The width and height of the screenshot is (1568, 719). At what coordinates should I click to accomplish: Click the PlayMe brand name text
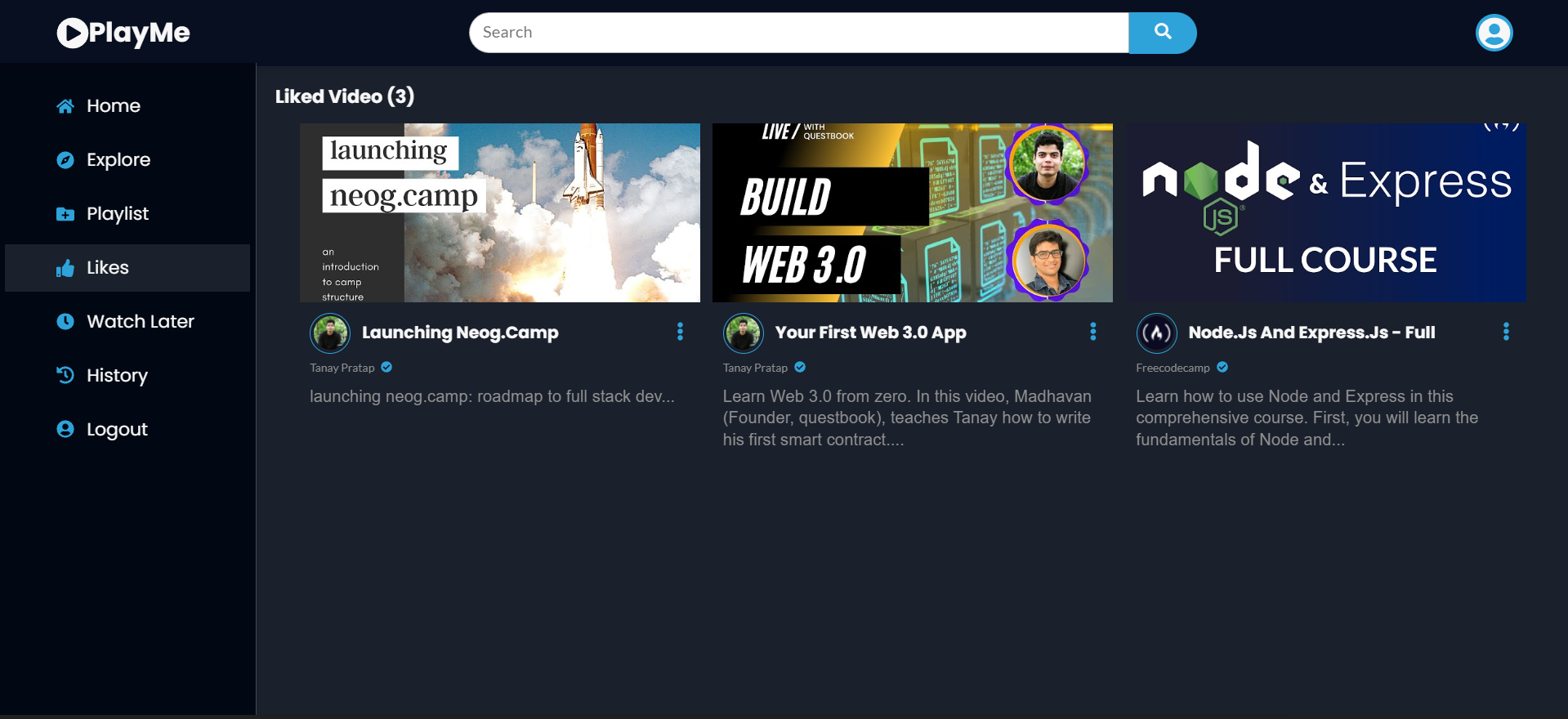(x=139, y=33)
